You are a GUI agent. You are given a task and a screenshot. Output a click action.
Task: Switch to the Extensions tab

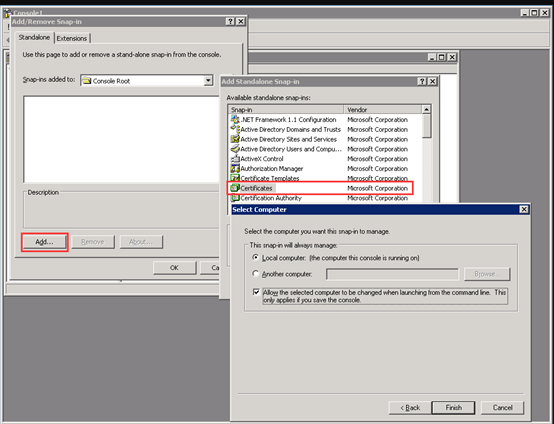tap(72, 38)
